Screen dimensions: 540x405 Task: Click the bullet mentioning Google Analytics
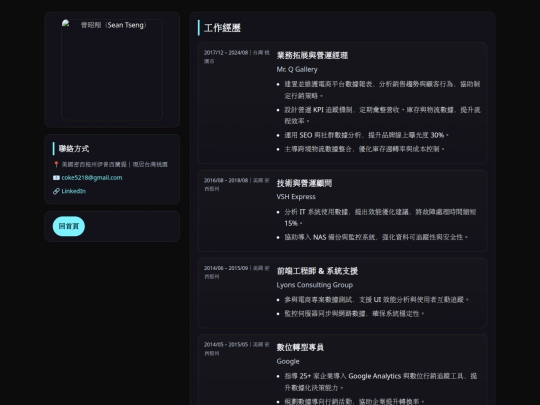(381, 382)
